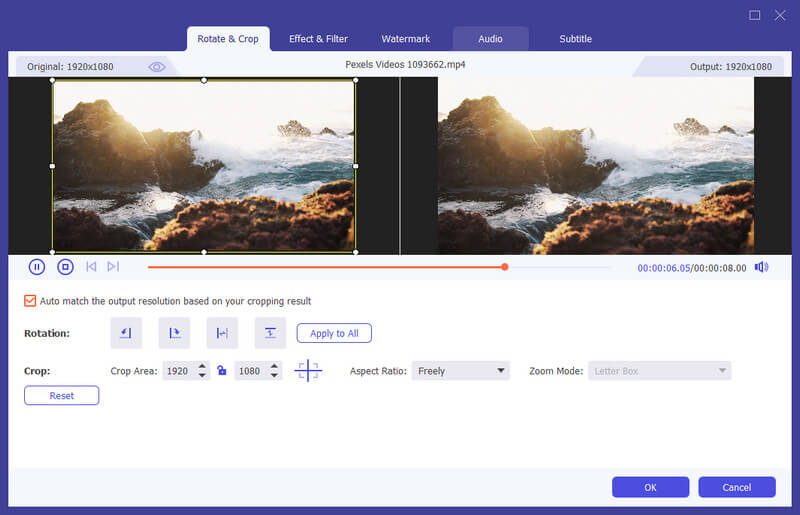The height and width of the screenshot is (515, 800).
Task: Pause the video preview playback
Action: (x=37, y=267)
